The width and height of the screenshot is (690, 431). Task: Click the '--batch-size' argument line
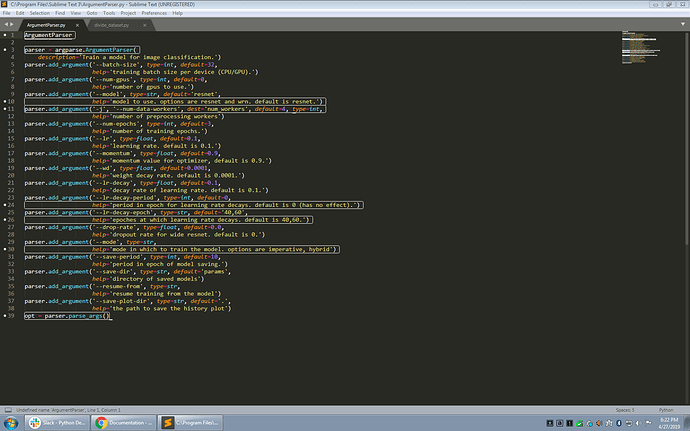pos(121,65)
